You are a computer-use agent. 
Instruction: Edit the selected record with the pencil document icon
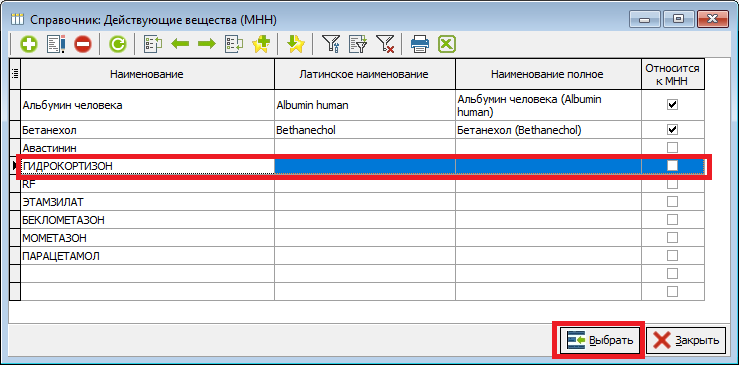[56, 45]
